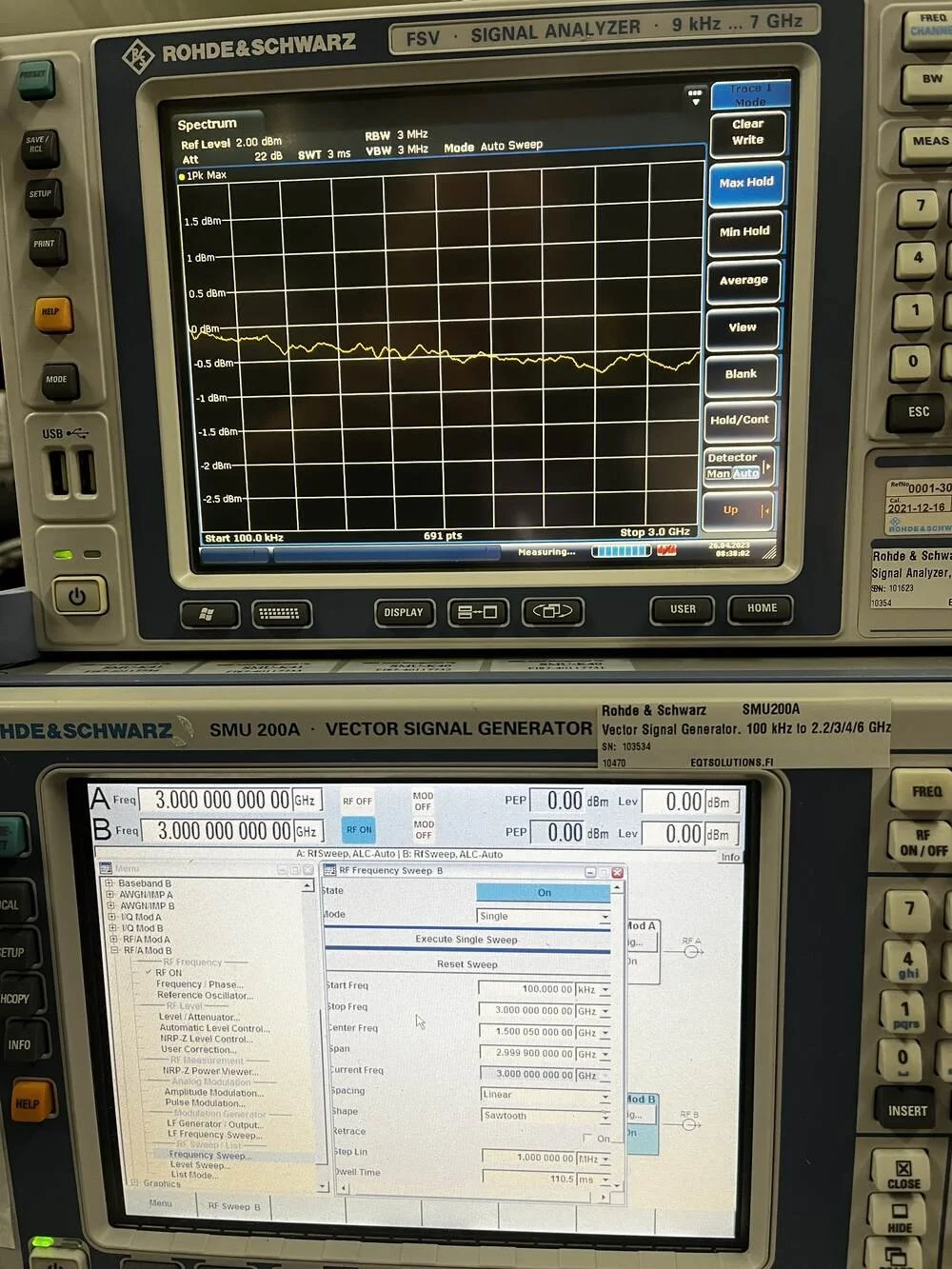Image resolution: width=952 pixels, height=1269 pixels.
Task: Toggle RF ON checkmark in menu tree
Action: (x=148, y=972)
